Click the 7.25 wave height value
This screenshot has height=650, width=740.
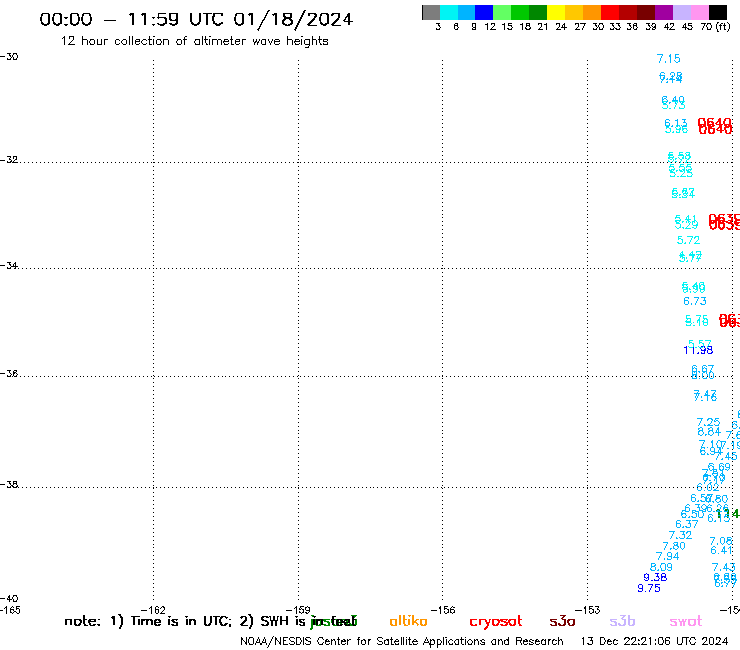708,422
